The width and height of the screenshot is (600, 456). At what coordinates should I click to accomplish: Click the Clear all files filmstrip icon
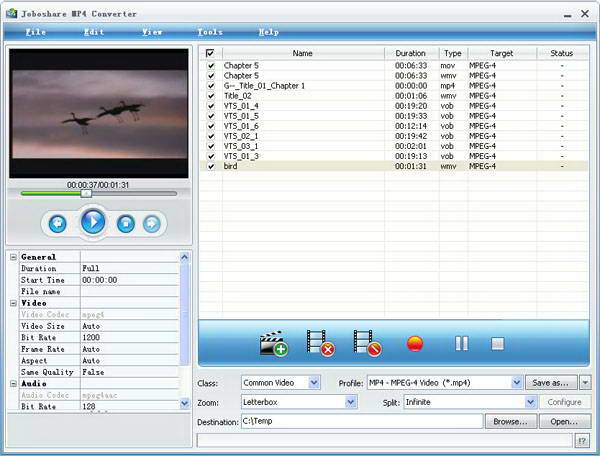367,344
